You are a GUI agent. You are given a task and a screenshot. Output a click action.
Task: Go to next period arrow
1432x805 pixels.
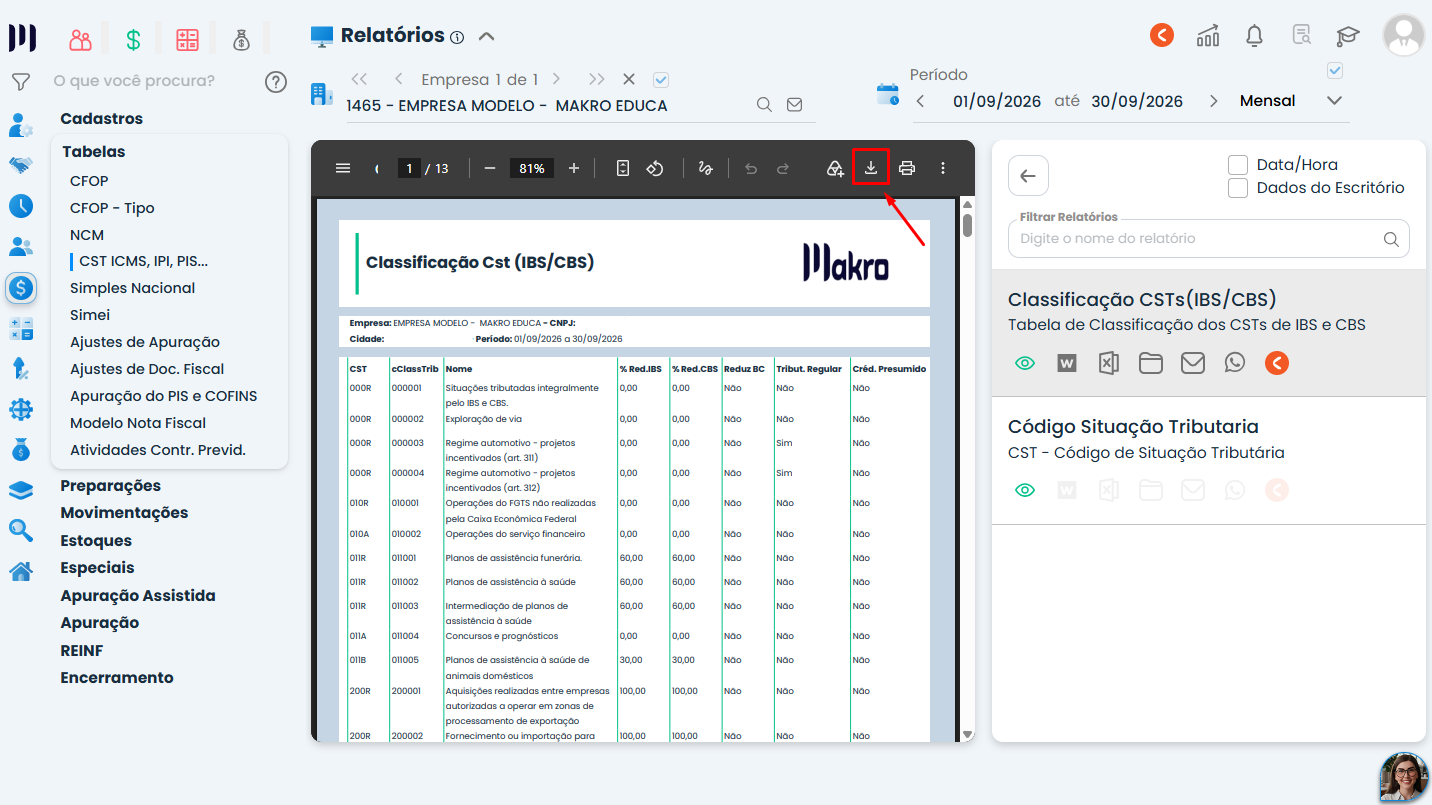pos(1214,101)
